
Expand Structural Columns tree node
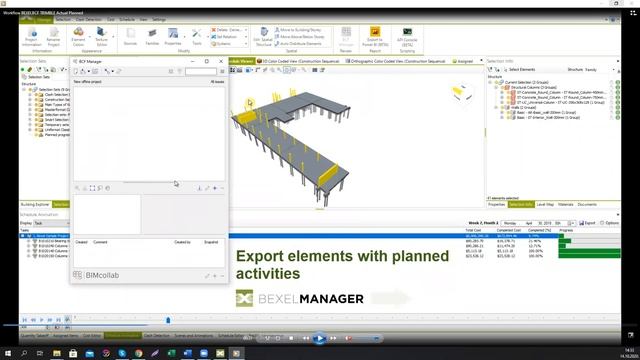496,87
